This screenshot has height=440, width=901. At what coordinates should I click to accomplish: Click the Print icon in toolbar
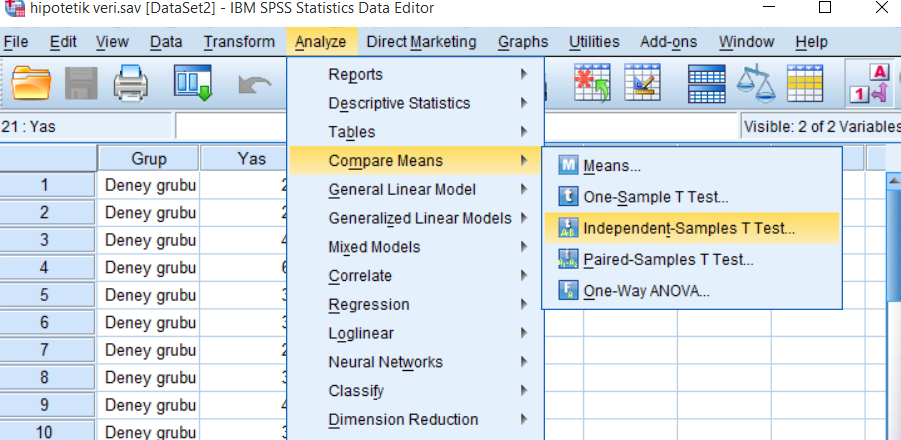click(x=132, y=83)
